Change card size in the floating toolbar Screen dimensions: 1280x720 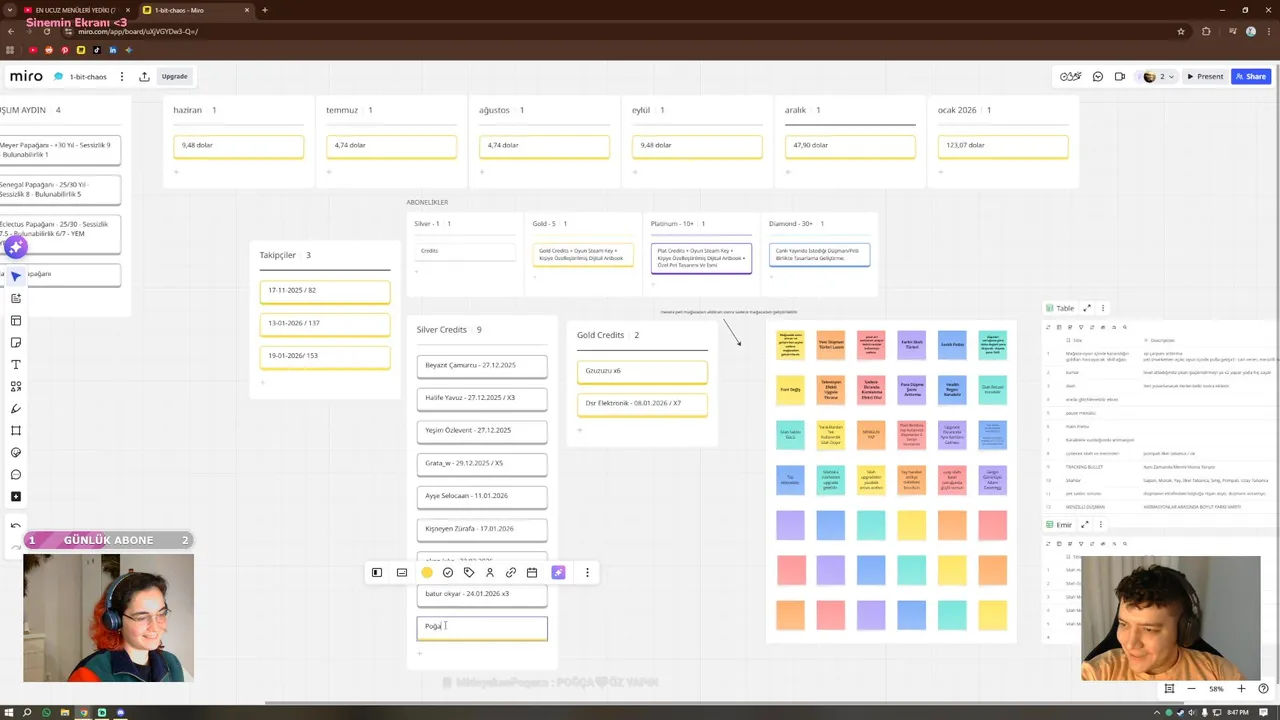point(402,573)
